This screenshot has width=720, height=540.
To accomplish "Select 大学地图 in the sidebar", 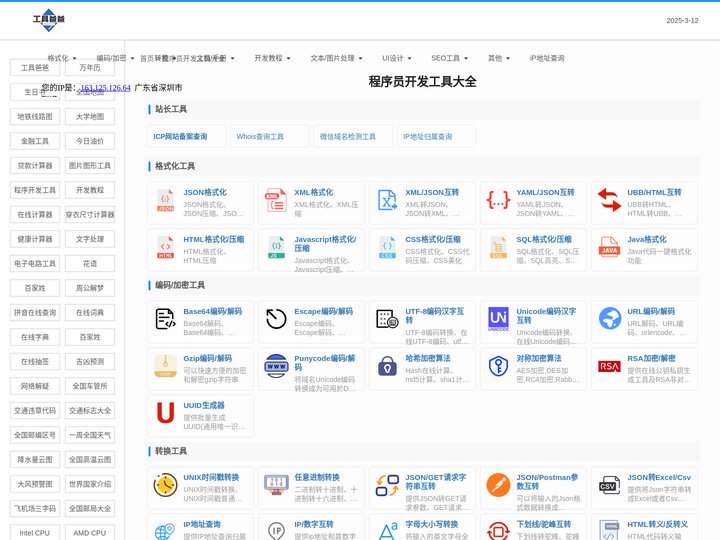I will (x=90, y=117).
